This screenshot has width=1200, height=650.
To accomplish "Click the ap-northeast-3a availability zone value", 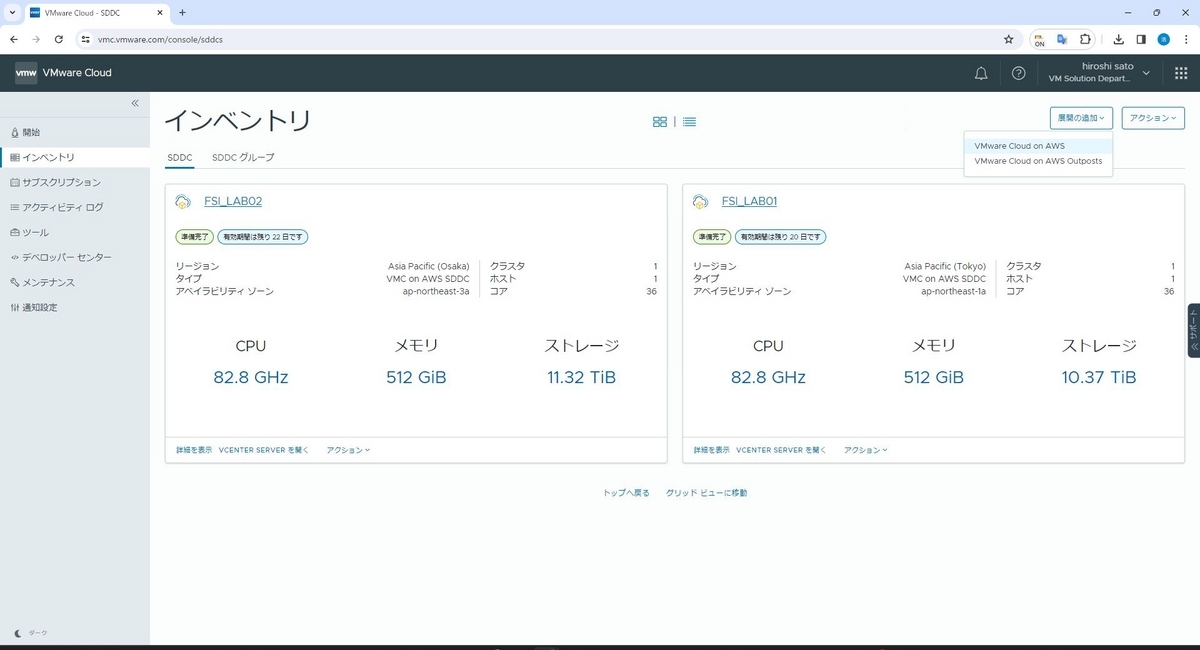I will (x=436, y=291).
